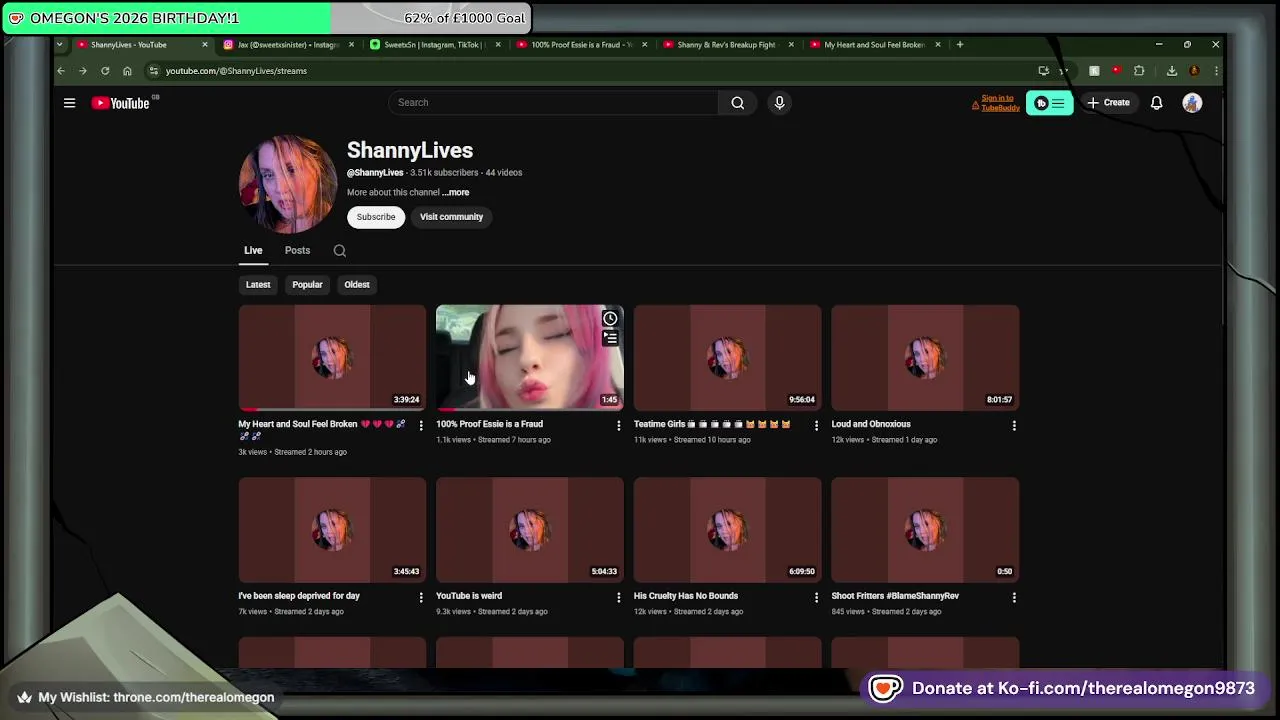Open the Loud and Obnoxious title link
The image size is (1280, 720).
point(871,424)
